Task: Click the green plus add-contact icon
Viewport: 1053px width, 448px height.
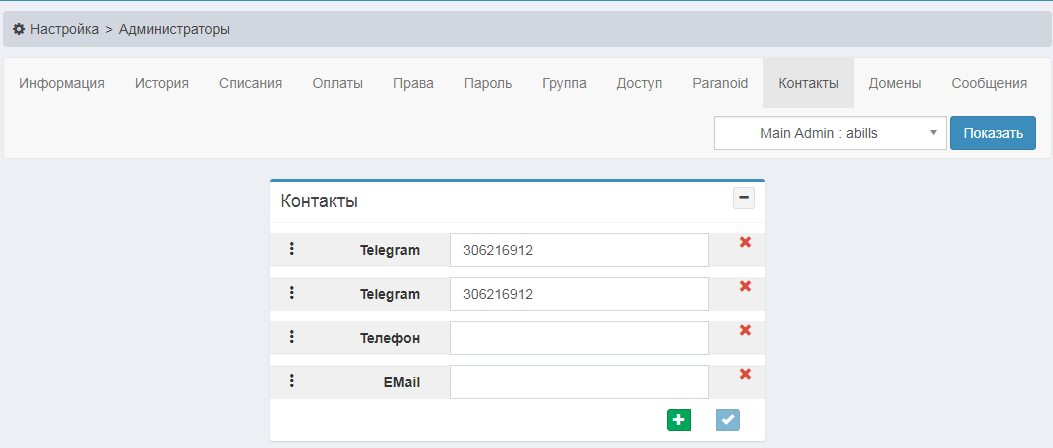Action: [679, 420]
